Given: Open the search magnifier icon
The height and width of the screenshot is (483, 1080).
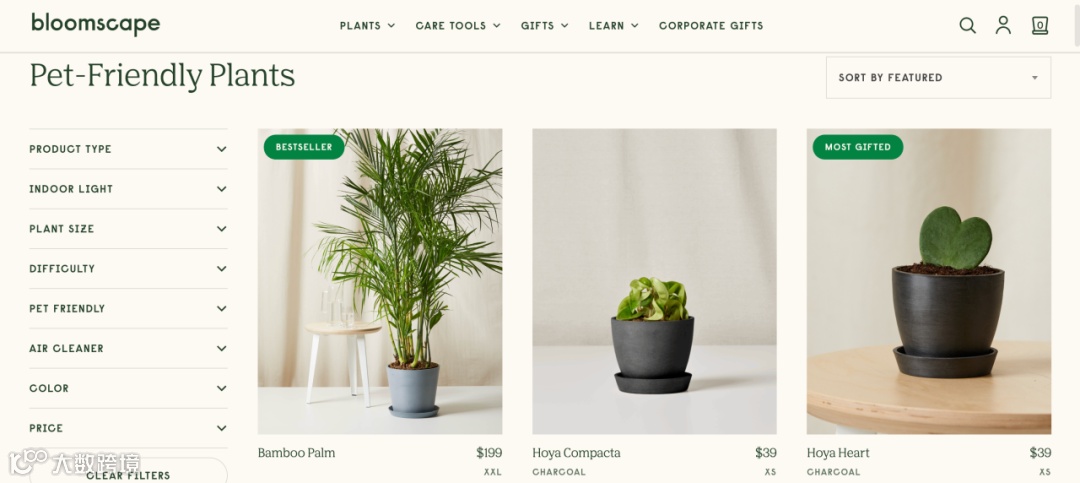Looking at the screenshot, I should pyautogui.click(x=968, y=25).
